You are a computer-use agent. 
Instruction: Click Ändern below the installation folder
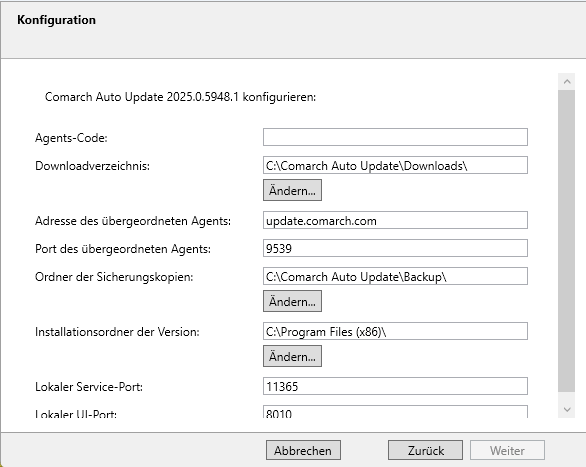[292, 356]
